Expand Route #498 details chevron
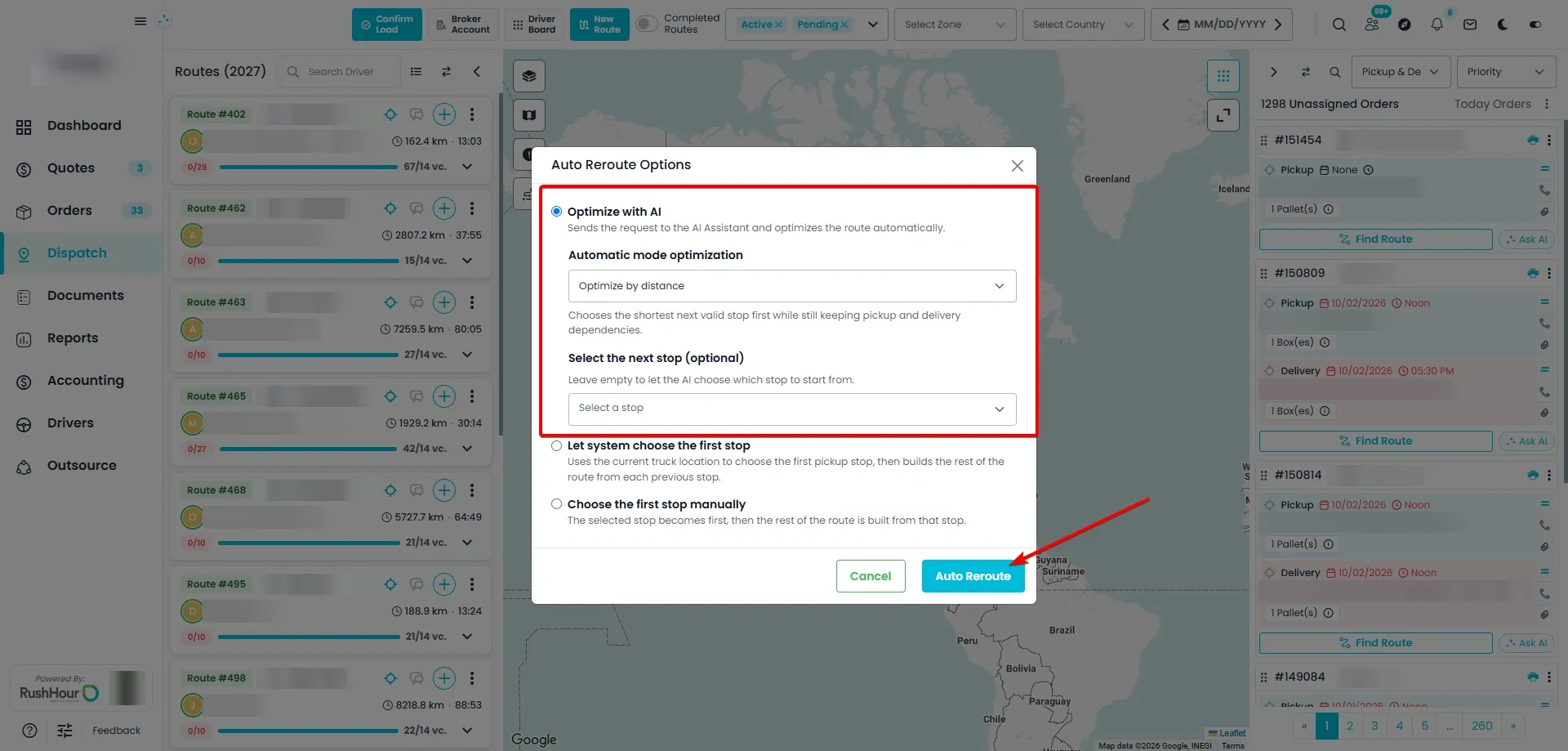 467,731
